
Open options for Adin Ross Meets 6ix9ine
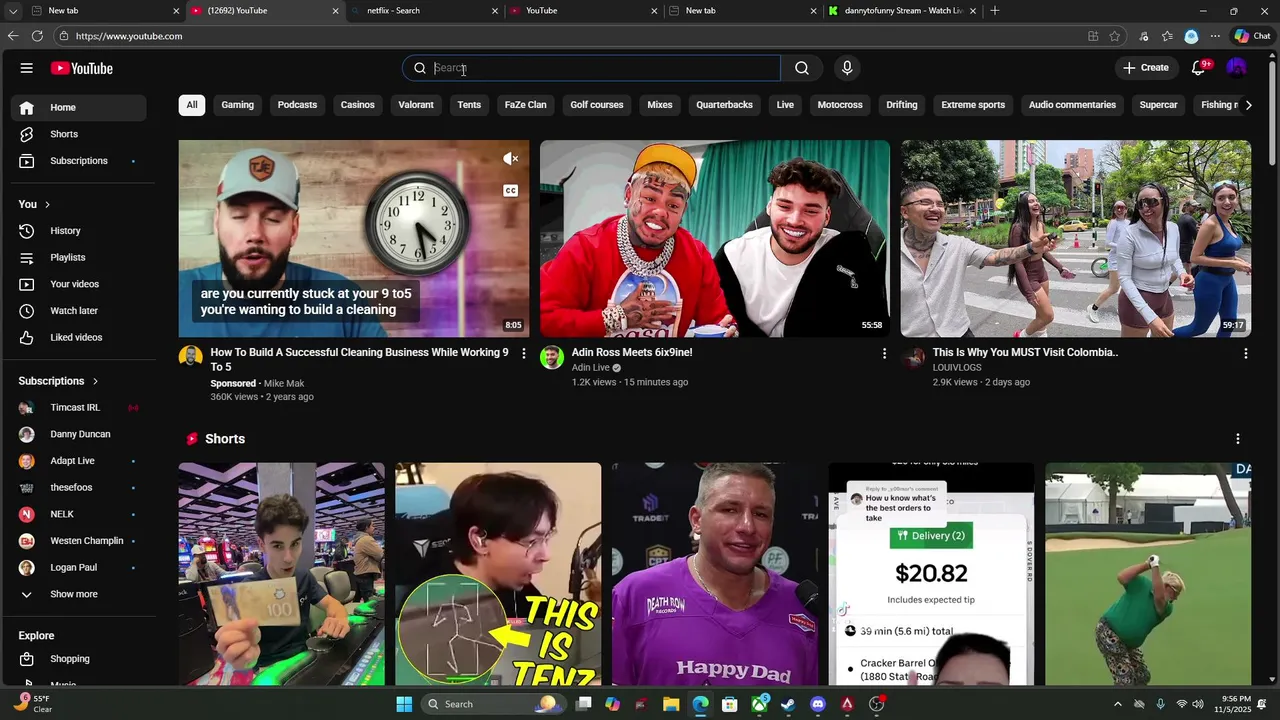(x=884, y=354)
